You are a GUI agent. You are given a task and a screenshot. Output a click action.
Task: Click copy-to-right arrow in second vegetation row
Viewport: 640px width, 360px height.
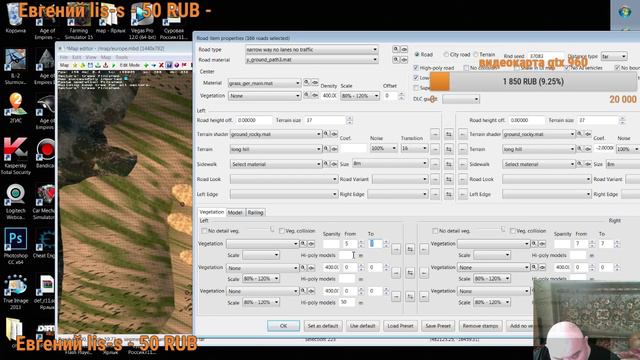tap(396, 273)
